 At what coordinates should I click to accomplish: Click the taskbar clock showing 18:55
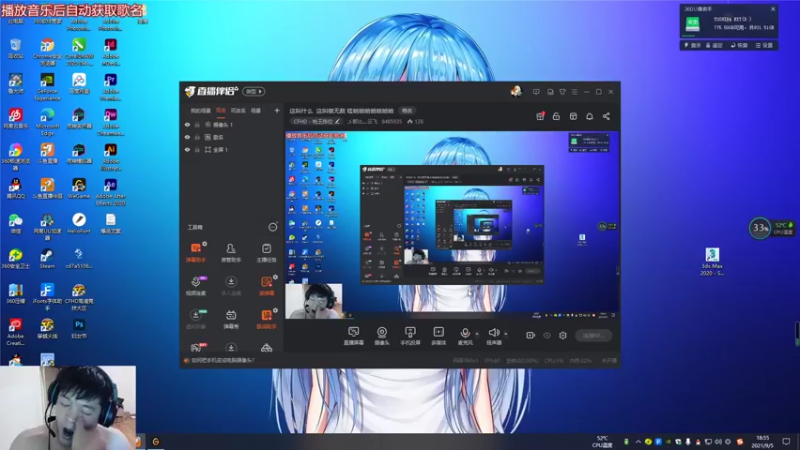[763, 441]
